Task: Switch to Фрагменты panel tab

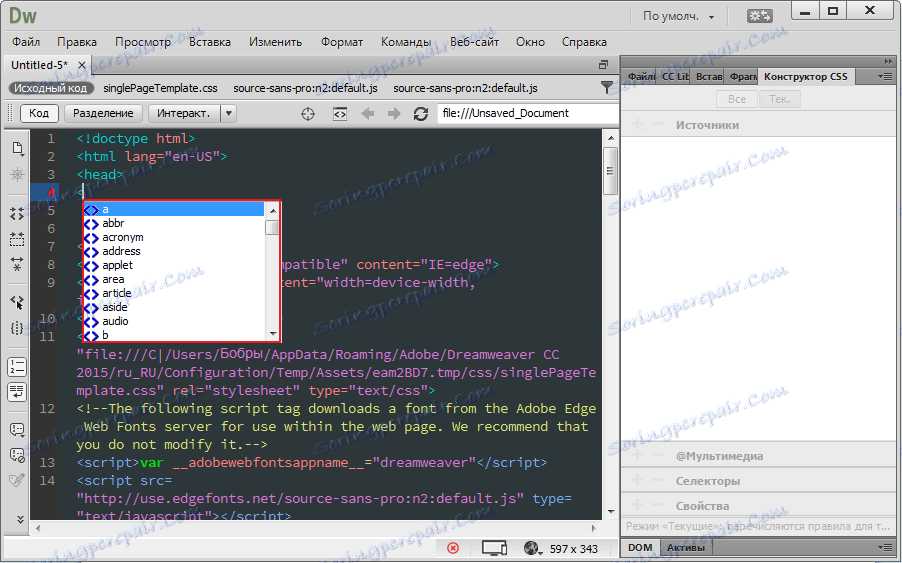Action: [x=742, y=76]
